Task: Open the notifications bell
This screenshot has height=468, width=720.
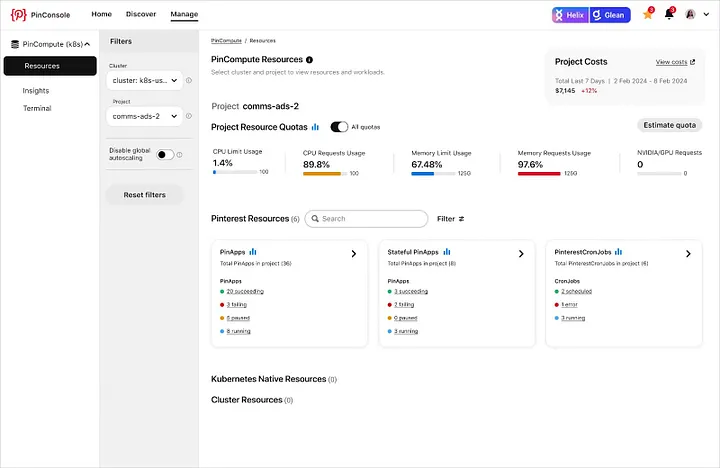Action: pyautogui.click(x=669, y=14)
